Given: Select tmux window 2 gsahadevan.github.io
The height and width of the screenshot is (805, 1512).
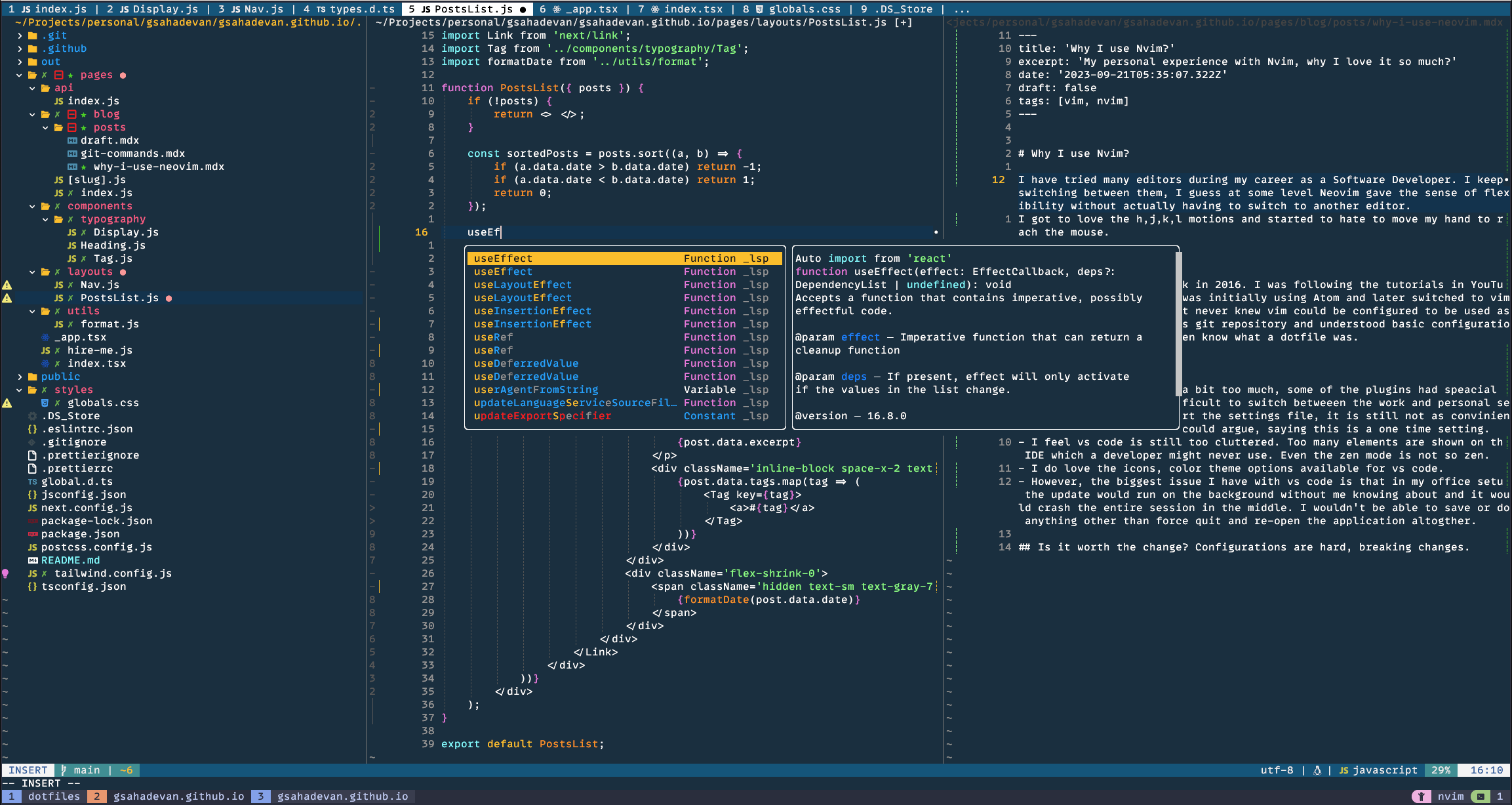Looking at the screenshot, I should (169, 796).
